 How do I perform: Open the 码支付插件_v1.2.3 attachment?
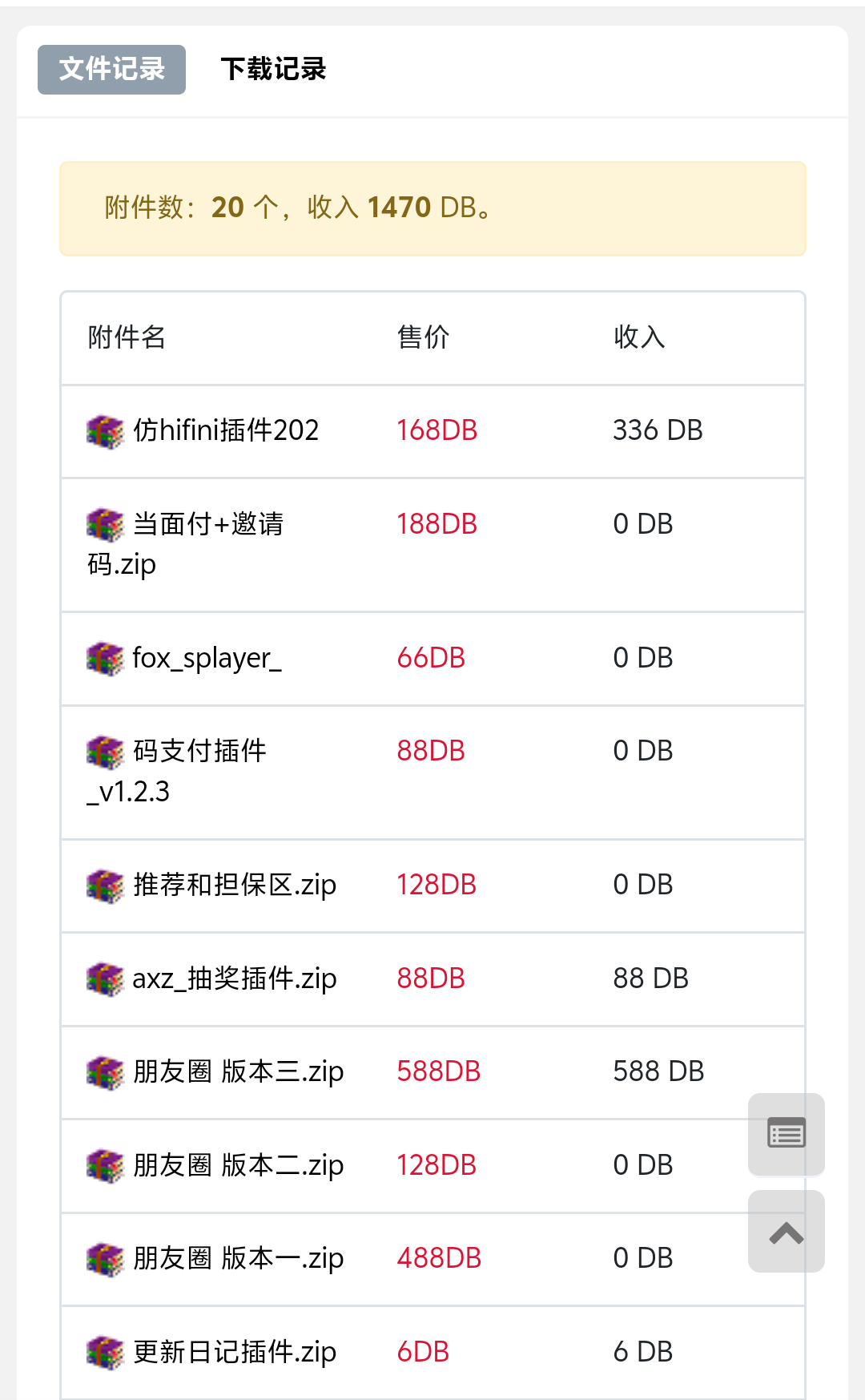[x=199, y=752]
